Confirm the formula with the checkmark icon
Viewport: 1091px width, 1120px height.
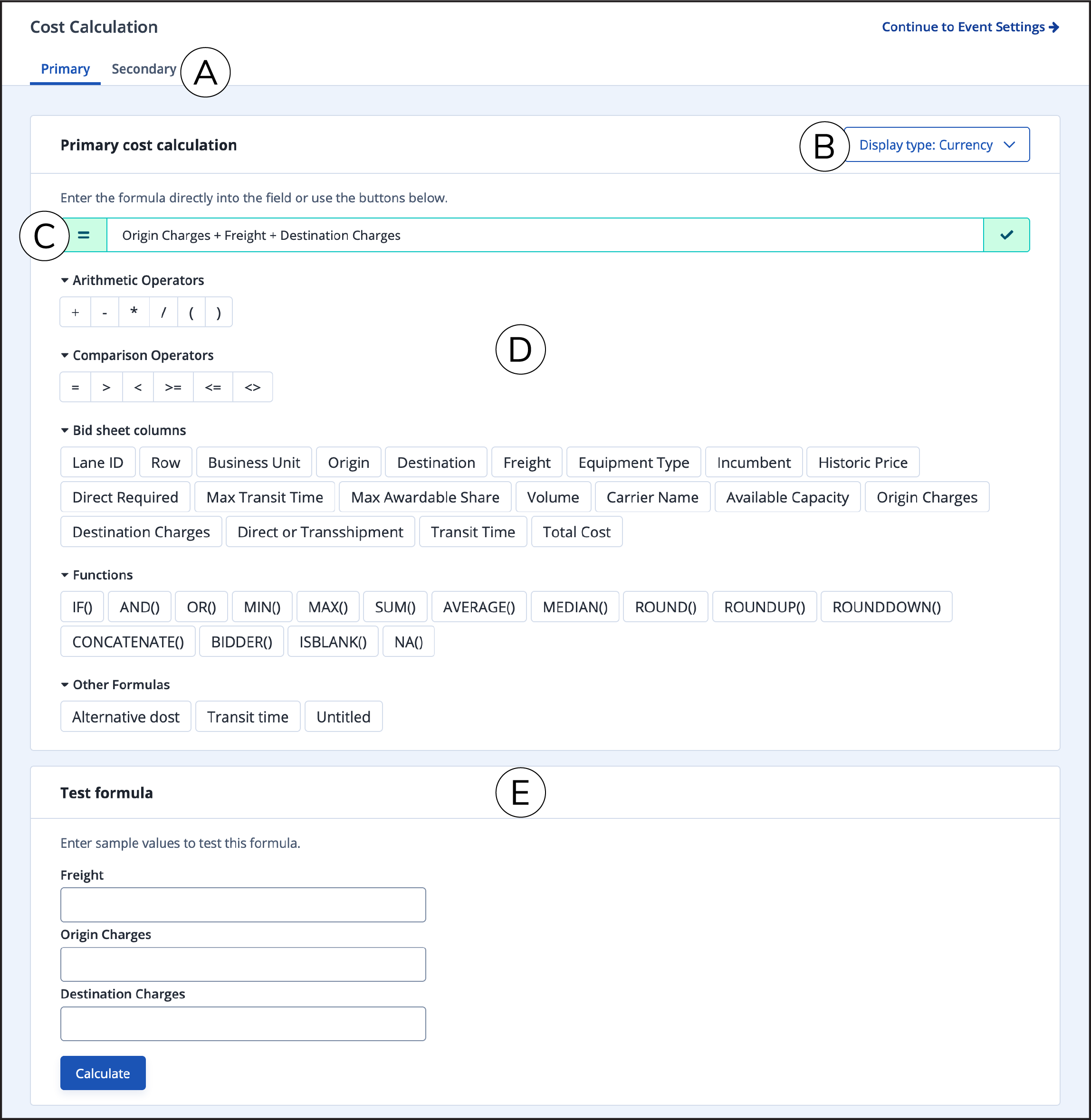1007,236
